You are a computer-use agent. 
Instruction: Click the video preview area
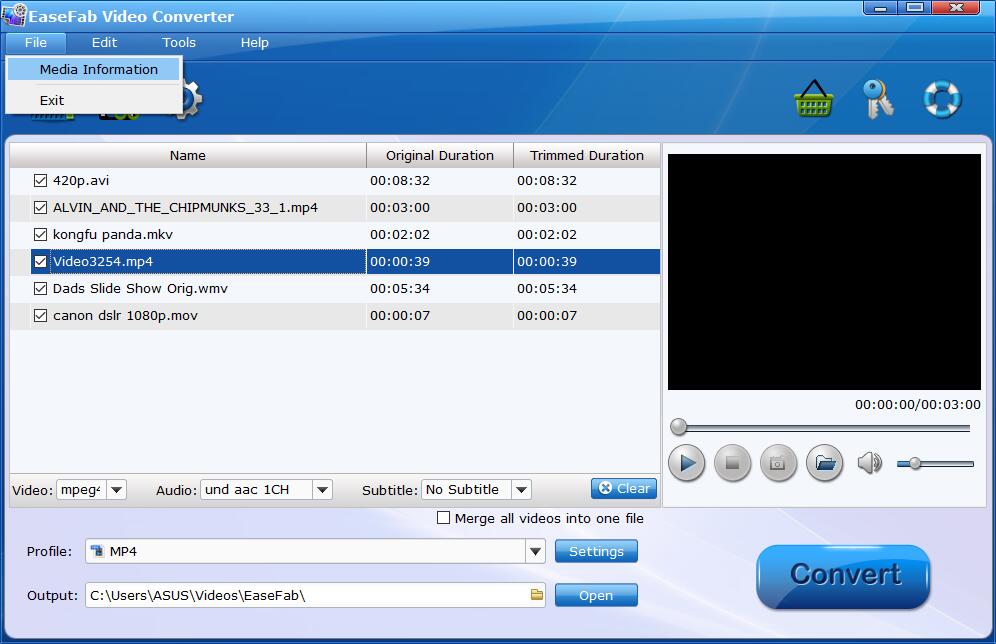824,272
